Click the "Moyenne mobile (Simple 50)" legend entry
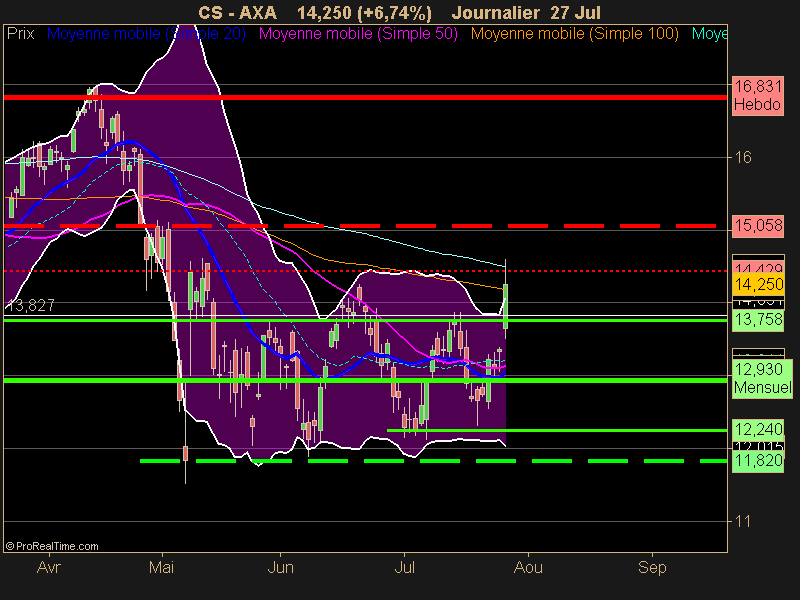The width and height of the screenshot is (800, 600). pos(358,34)
